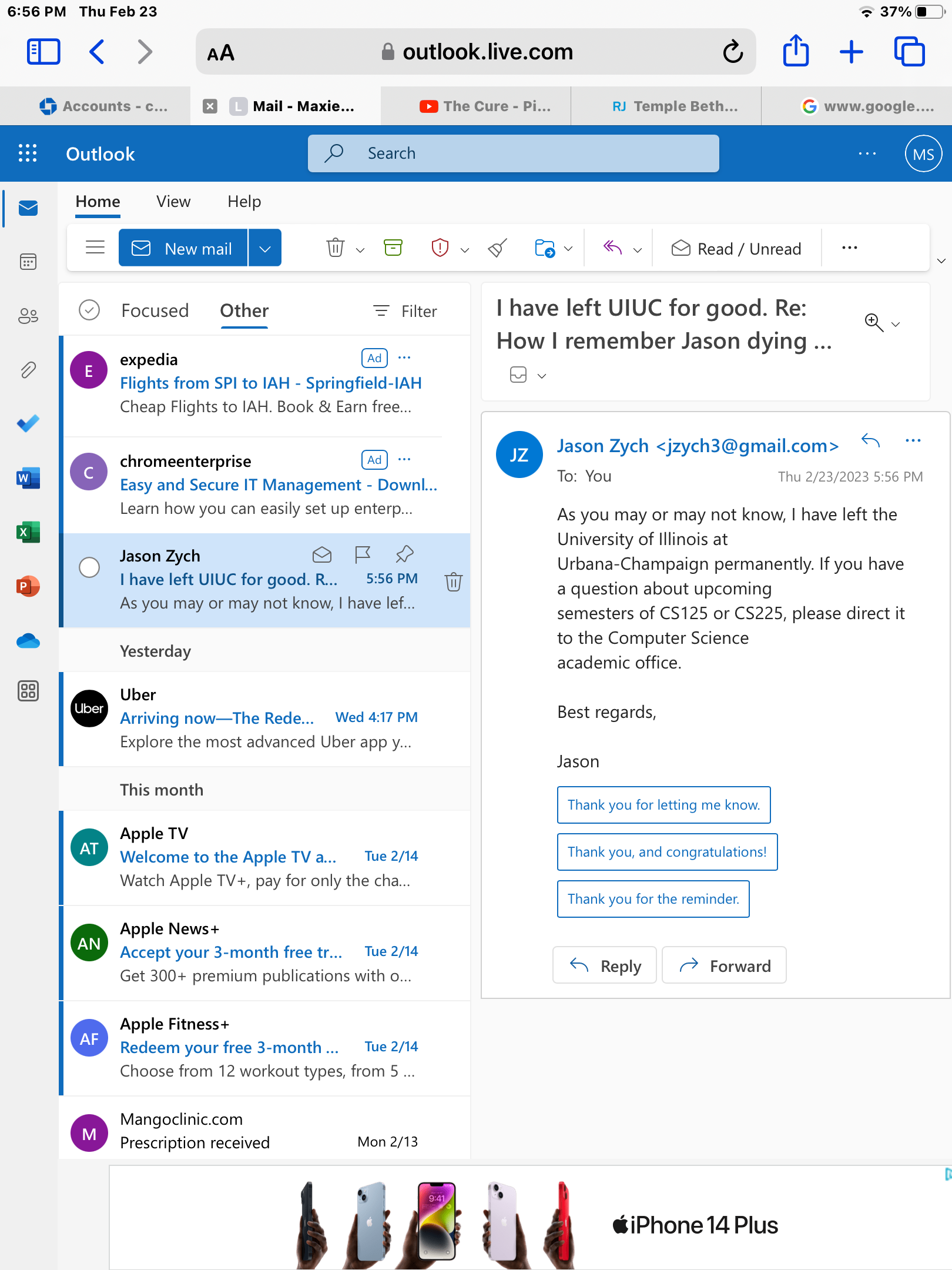Screen dimensions: 952x1270
Task: Delete Jason Zych email via row trash
Action: [453, 581]
